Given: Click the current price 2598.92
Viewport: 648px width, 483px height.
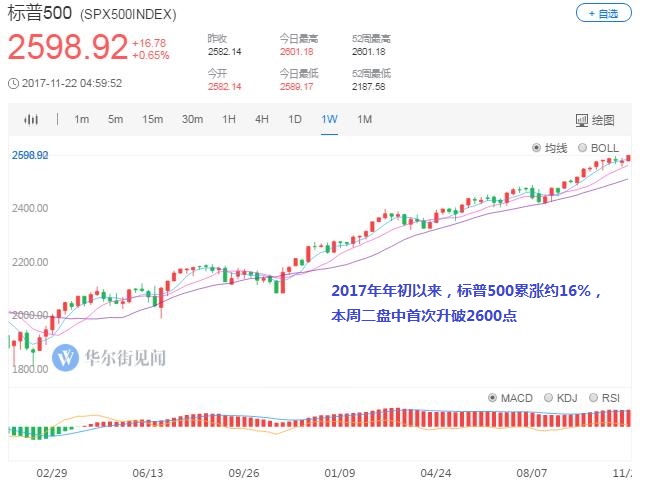Looking at the screenshot, I should [x=68, y=47].
